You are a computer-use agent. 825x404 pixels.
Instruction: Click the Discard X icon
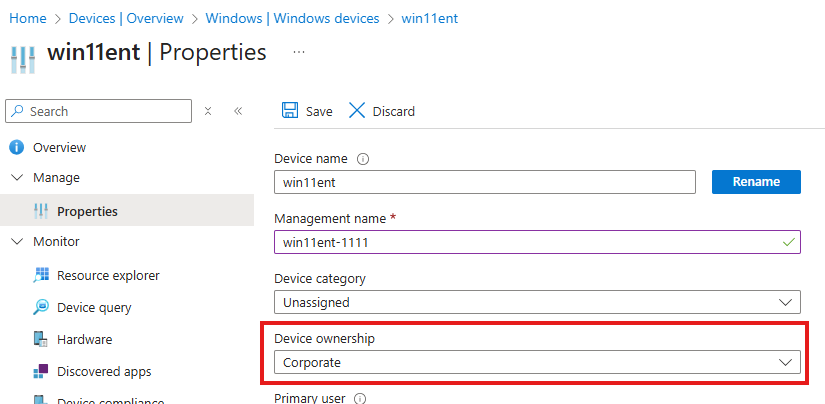click(357, 111)
